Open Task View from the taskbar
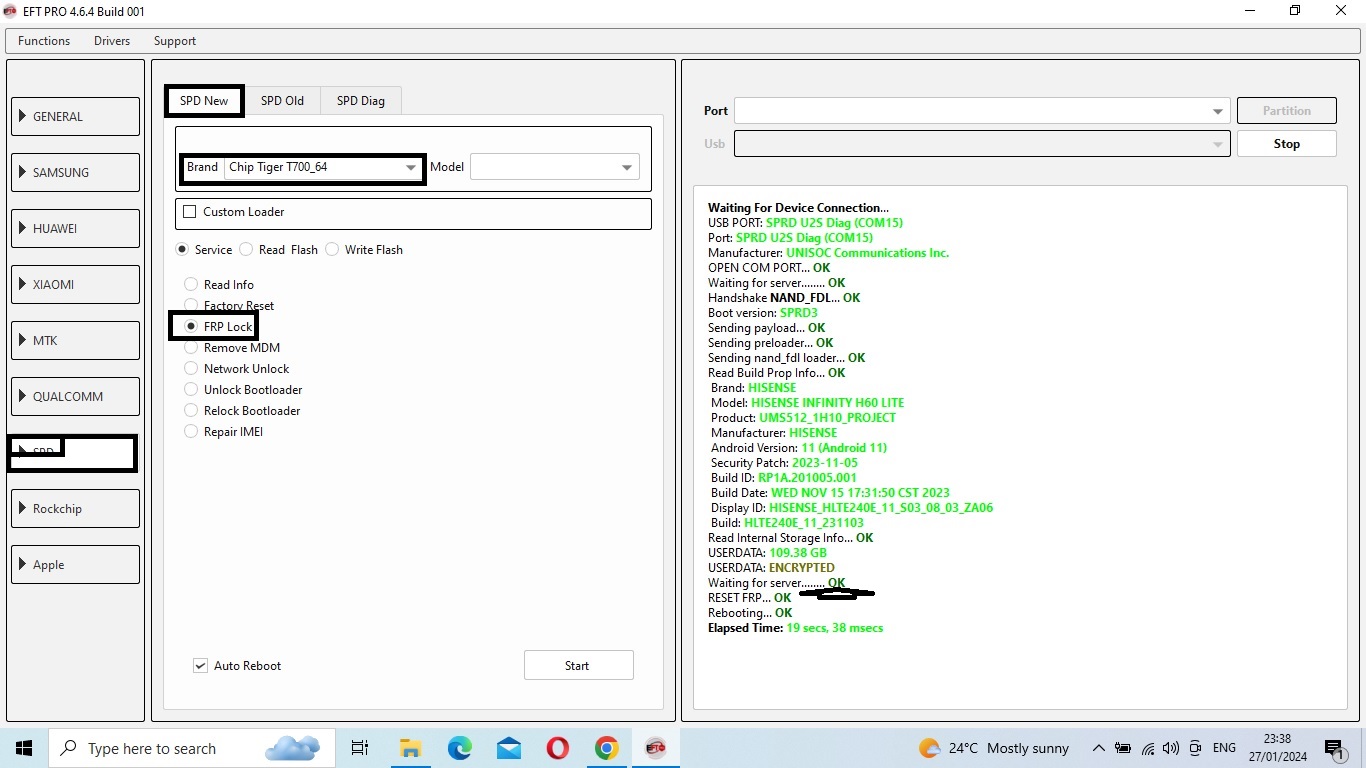Image resolution: width=1366 pixels, height=768 pixels. pos(360,748)
